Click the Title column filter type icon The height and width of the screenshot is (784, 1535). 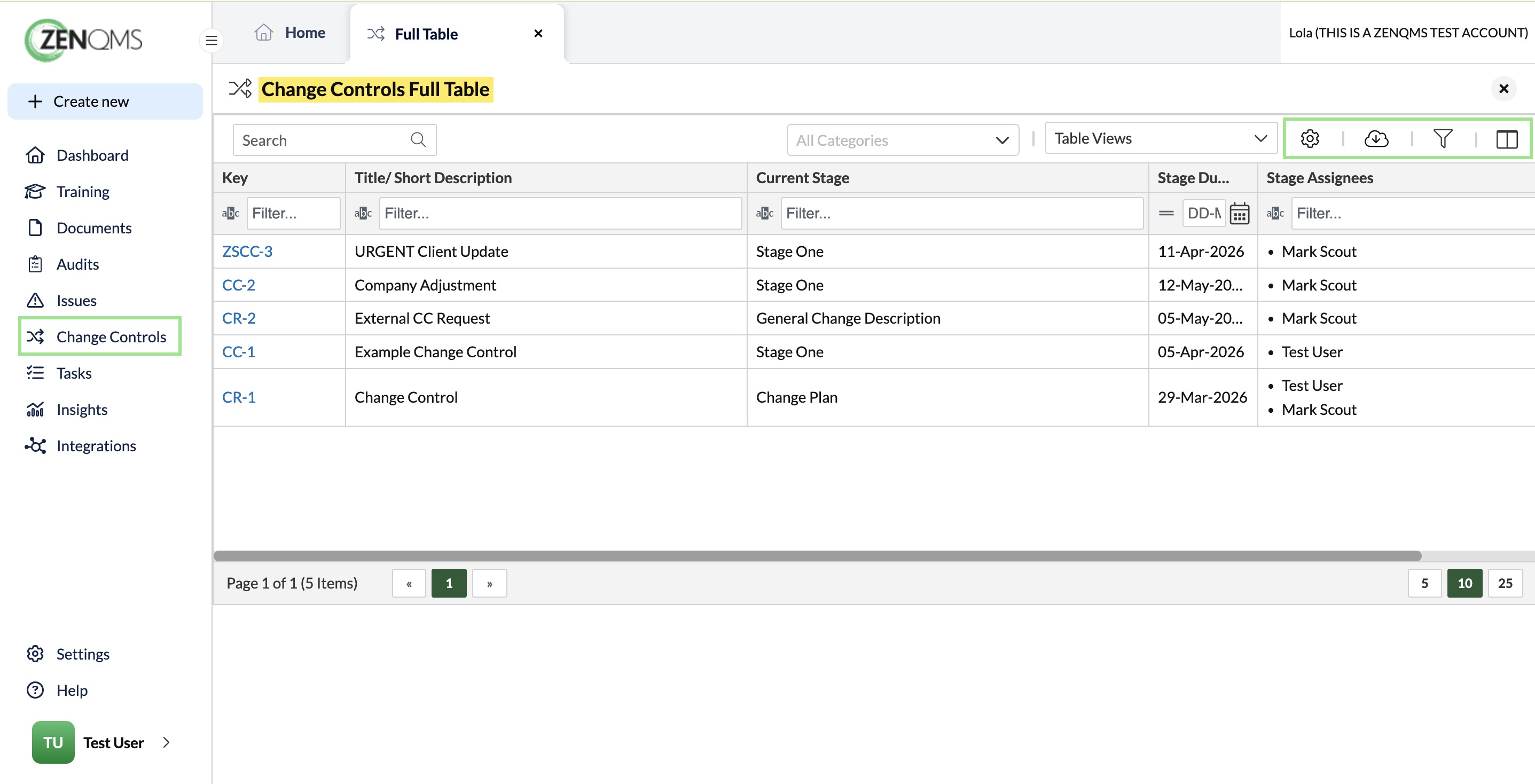[363, 213]
